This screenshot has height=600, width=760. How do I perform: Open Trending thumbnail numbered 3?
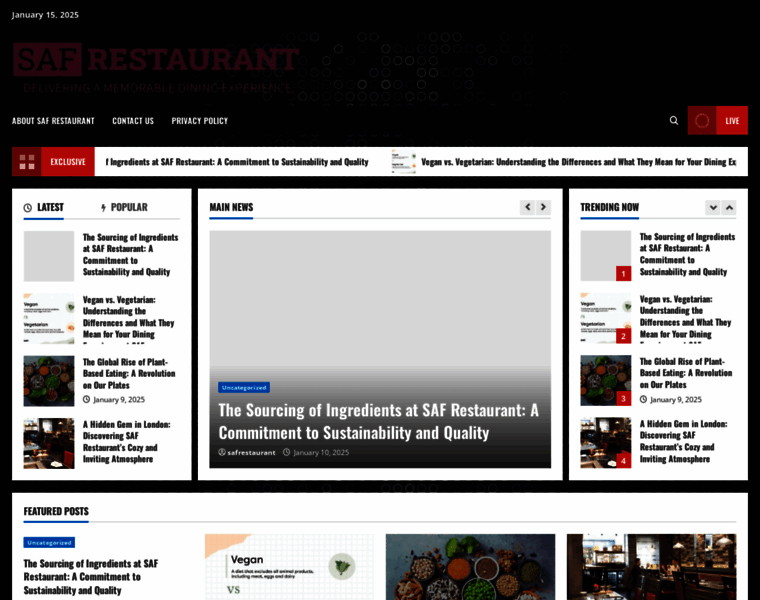(x=606, y=380)
